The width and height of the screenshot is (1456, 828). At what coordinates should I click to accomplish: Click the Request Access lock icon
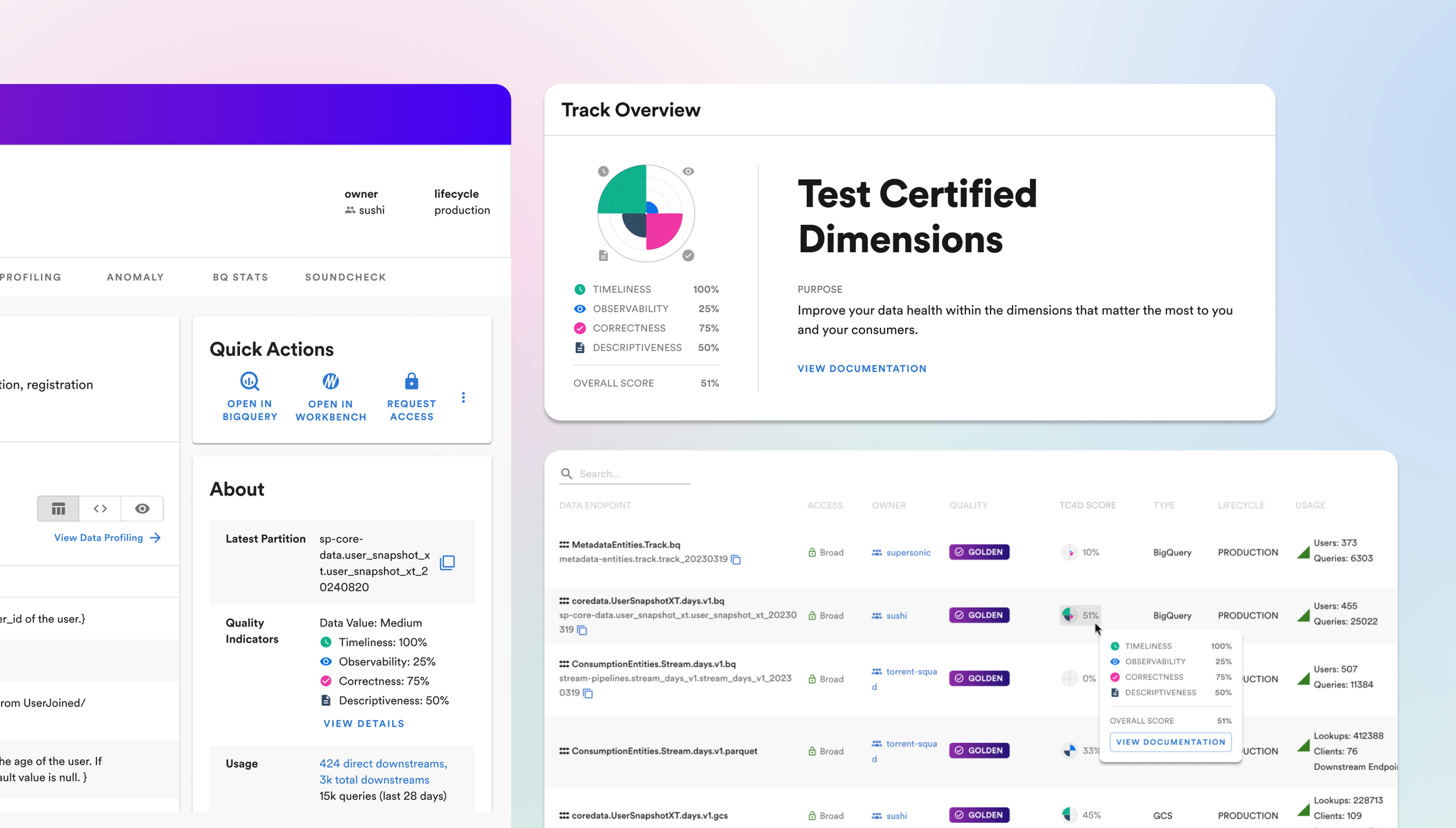click(x=411, y=381)
